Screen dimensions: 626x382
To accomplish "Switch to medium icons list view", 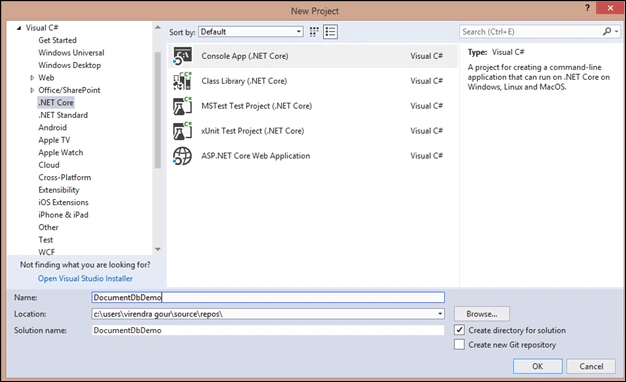I will tap(331, 32).
